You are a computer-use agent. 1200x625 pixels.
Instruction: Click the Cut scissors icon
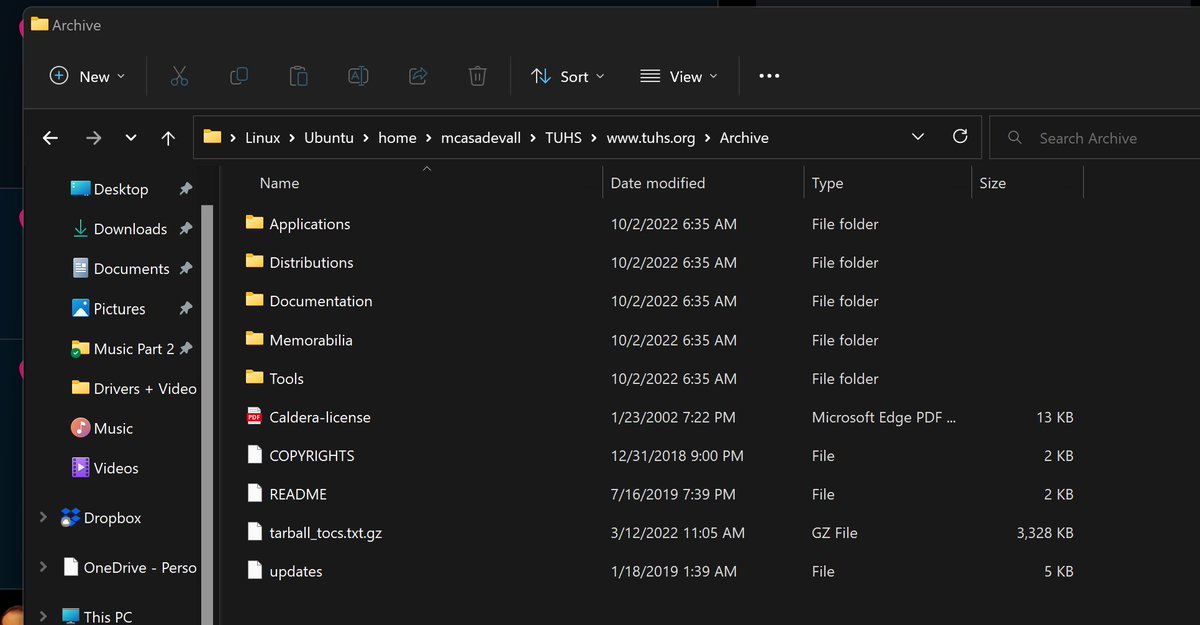(179, 76)
